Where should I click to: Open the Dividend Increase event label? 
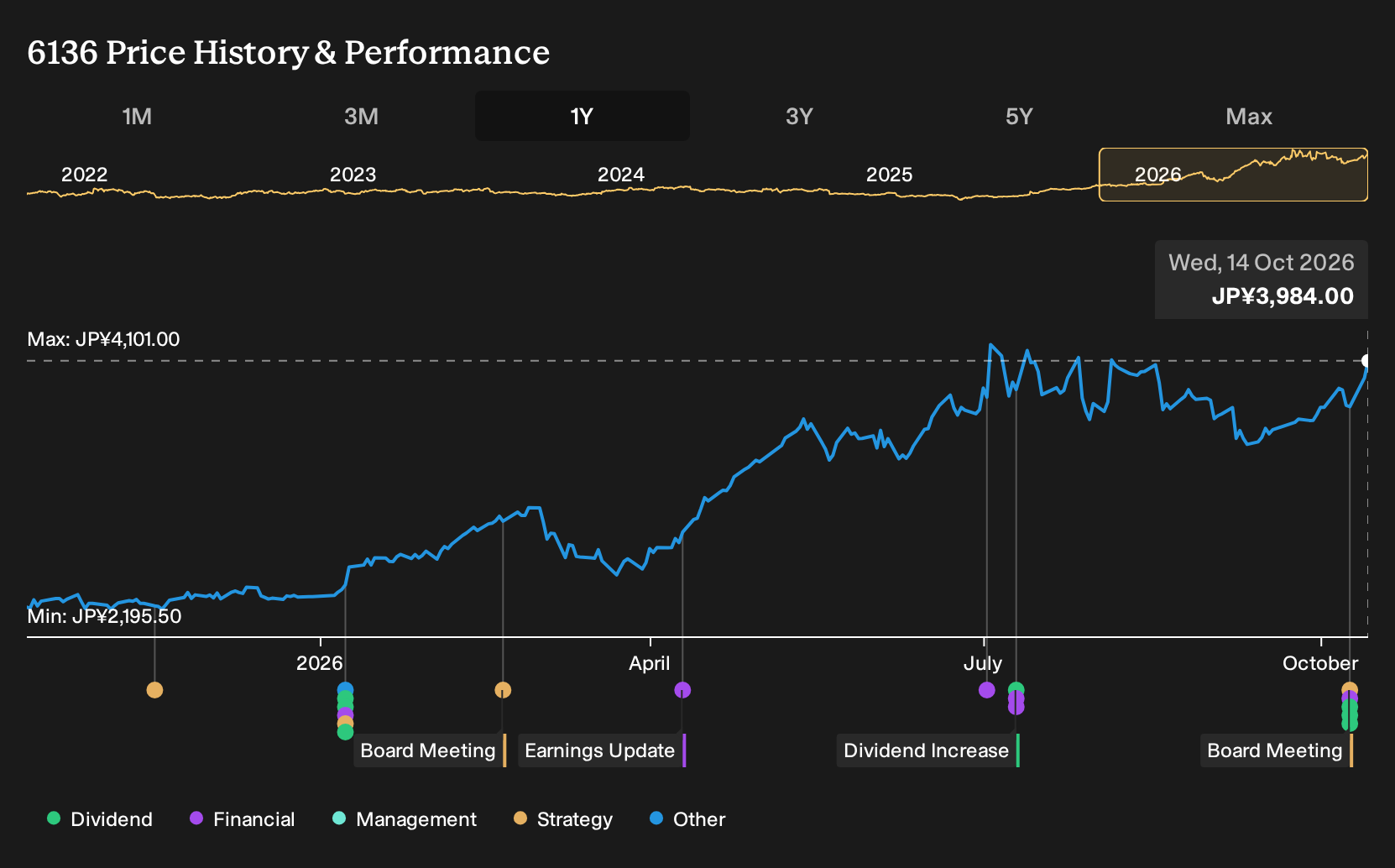point(928,750)
